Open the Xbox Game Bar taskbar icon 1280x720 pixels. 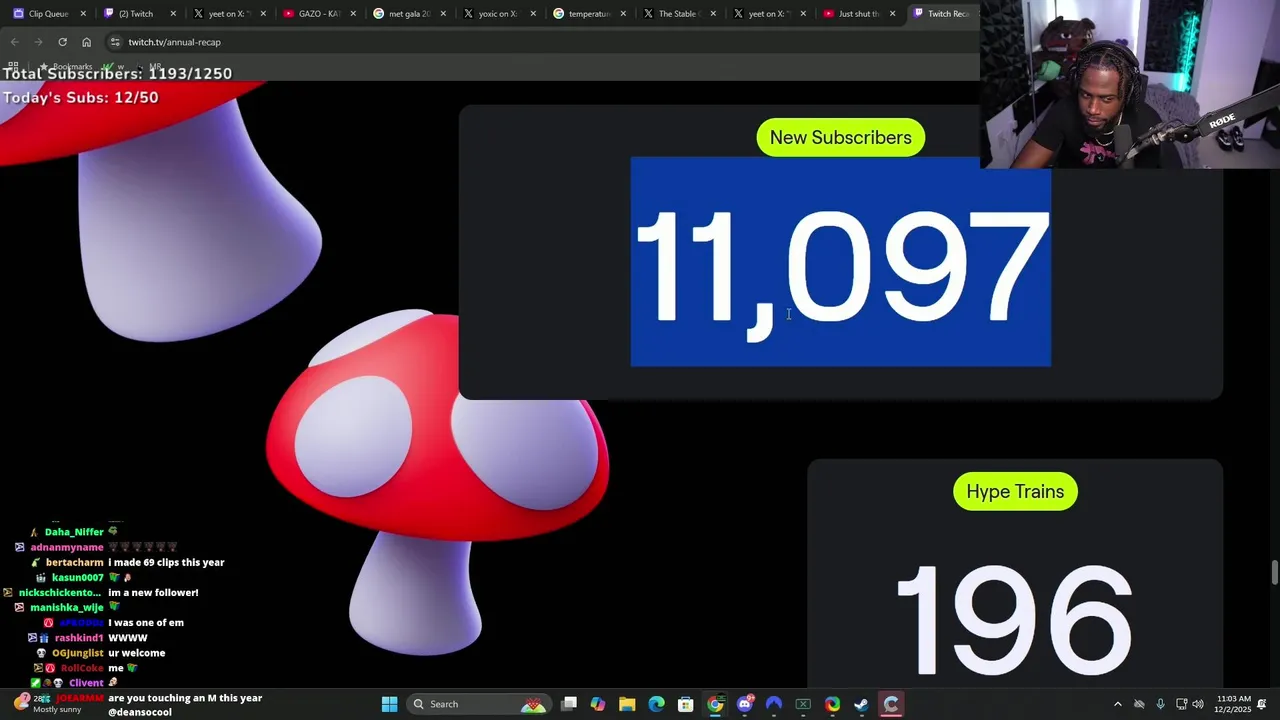pos(803,704)
